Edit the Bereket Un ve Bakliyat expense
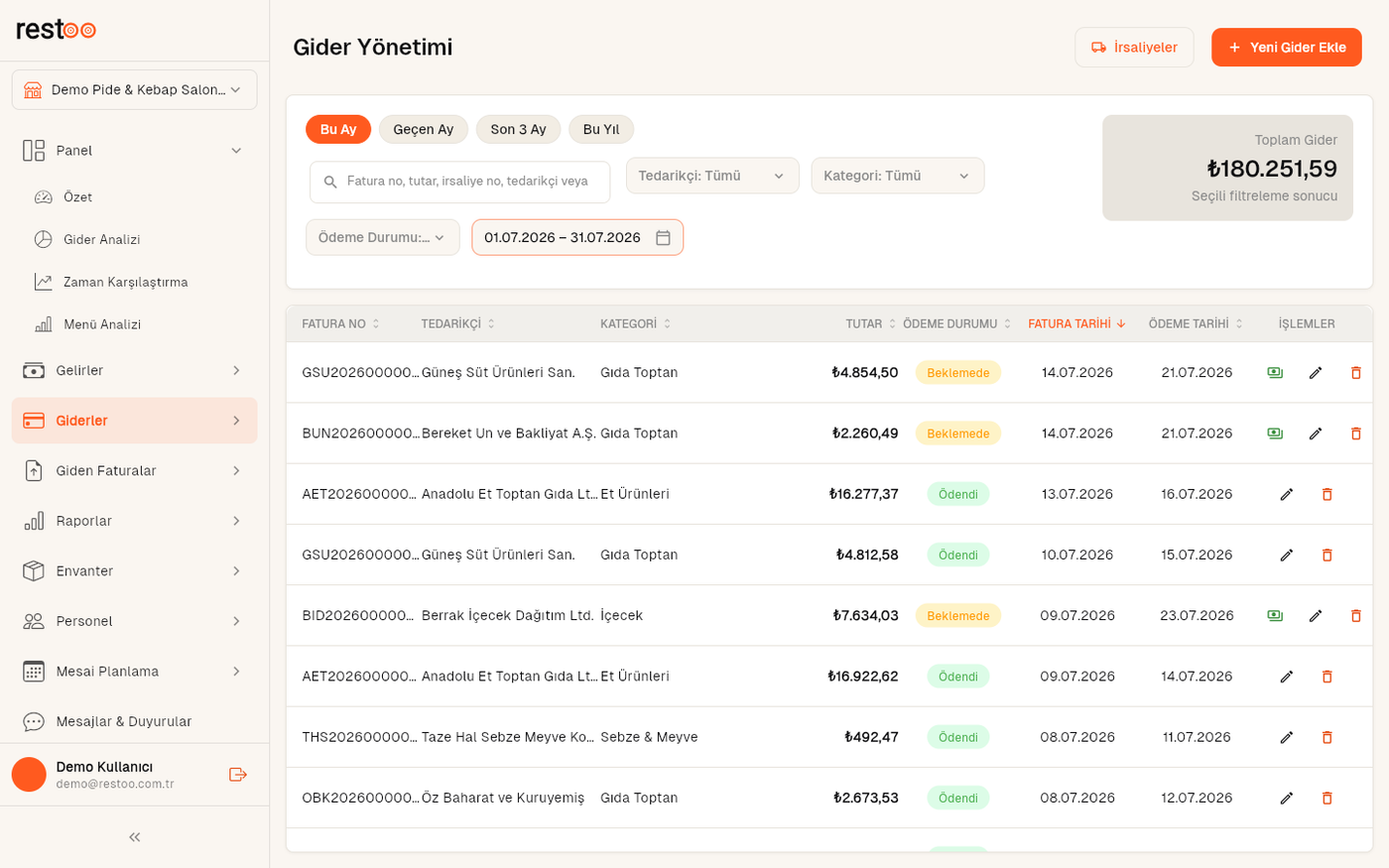Screen dimensions: 1389x868 [1316, 434]
